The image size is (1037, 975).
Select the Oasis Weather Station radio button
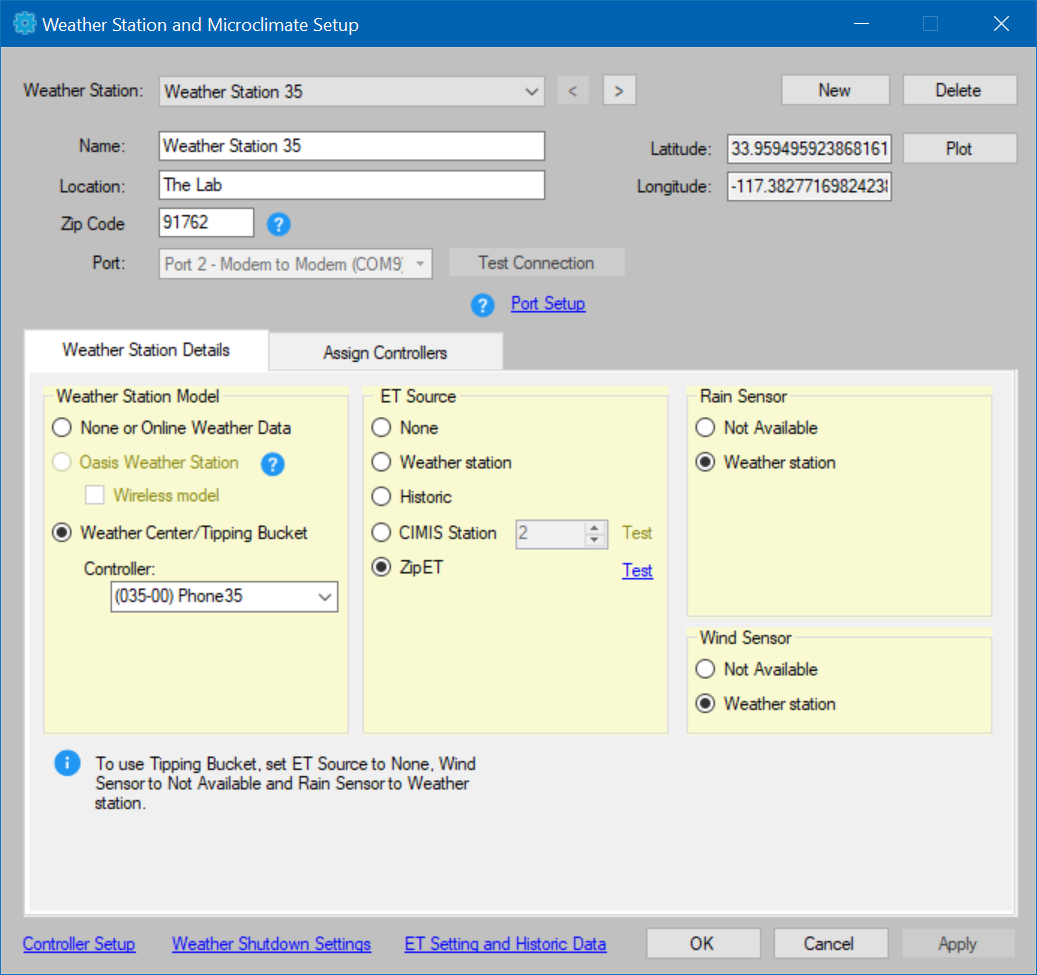[x=62, y=462]
